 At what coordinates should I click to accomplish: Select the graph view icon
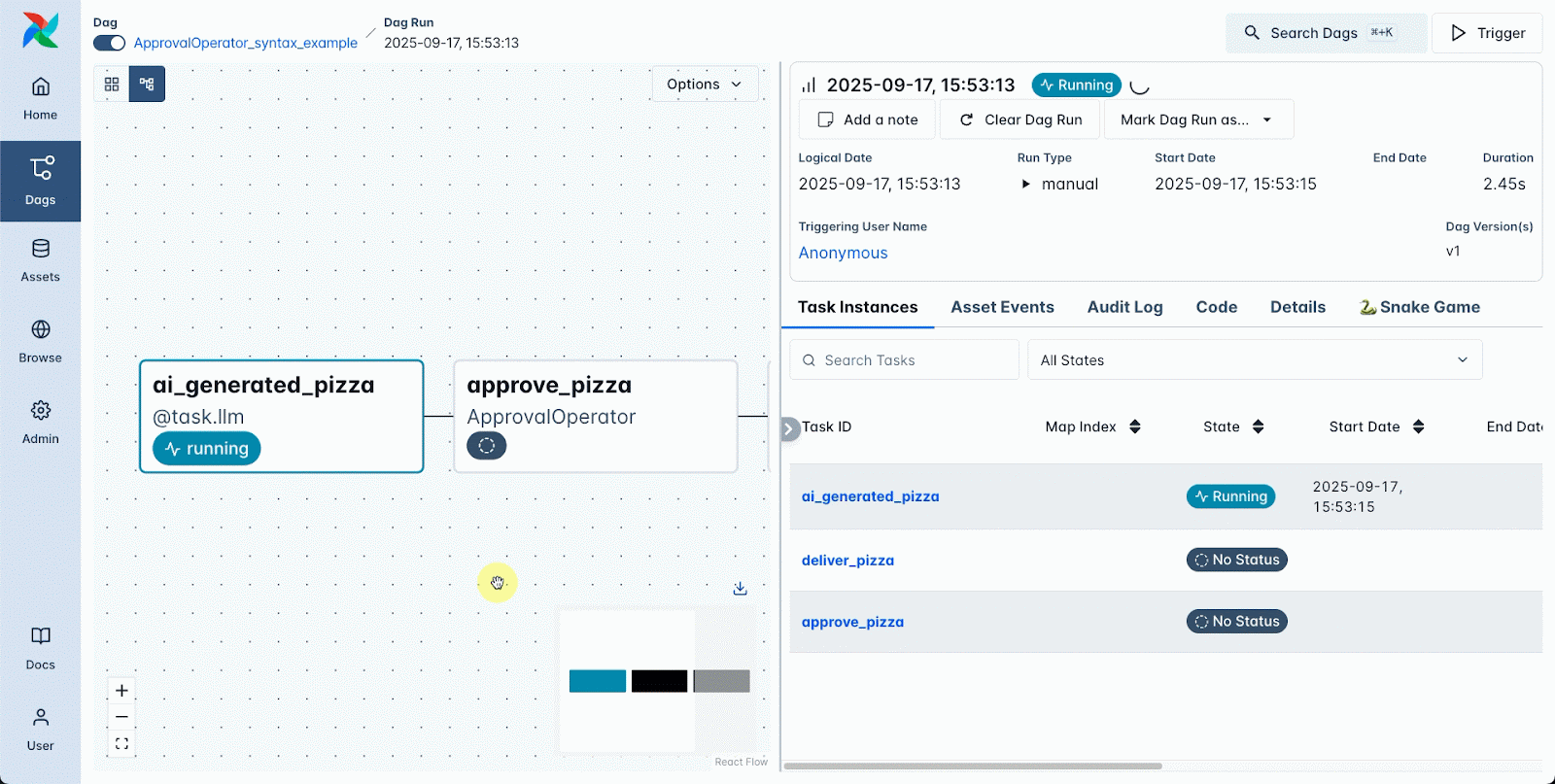click(147, 85)
